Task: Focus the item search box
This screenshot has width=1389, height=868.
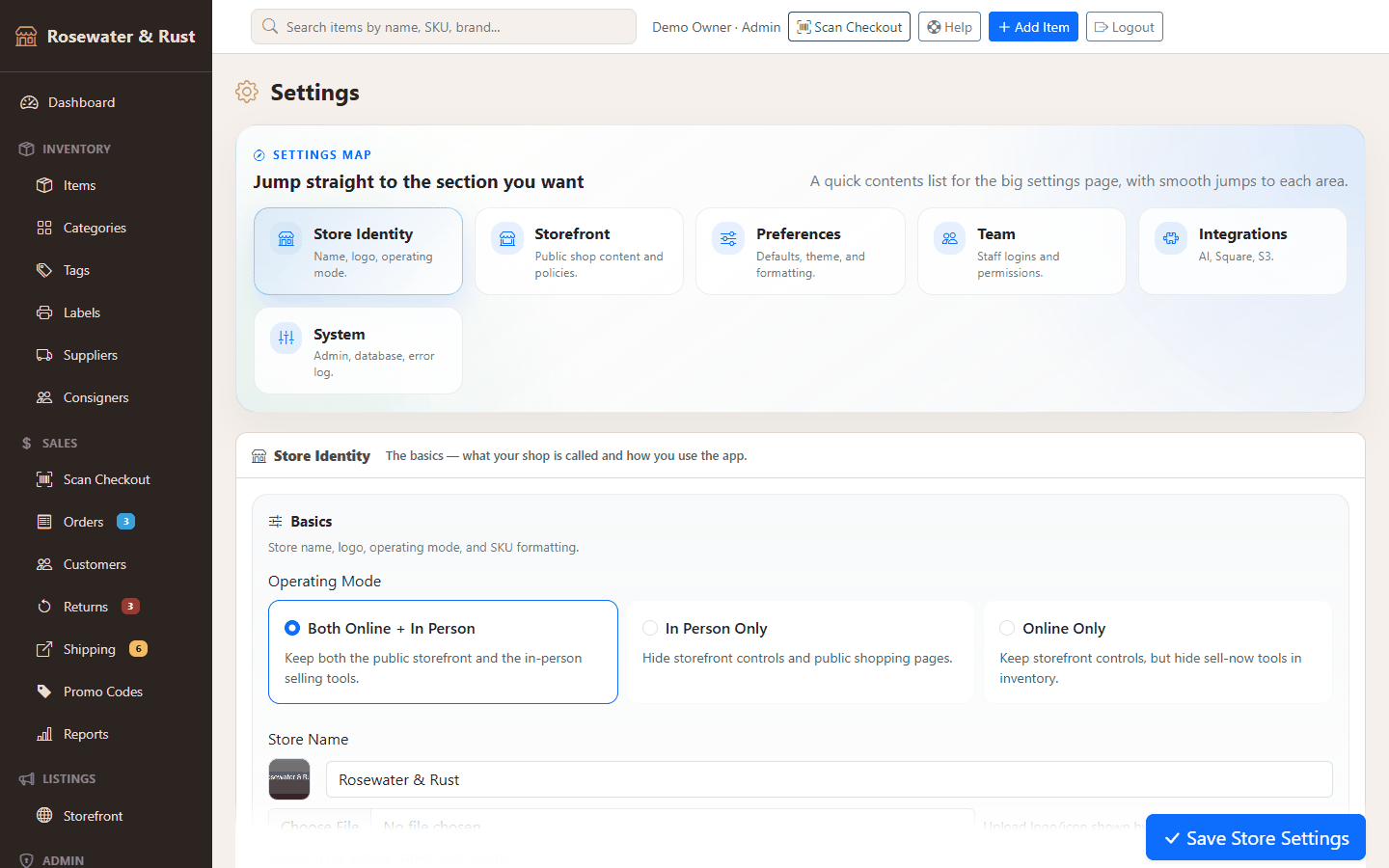Action: (x=444, y=27)
